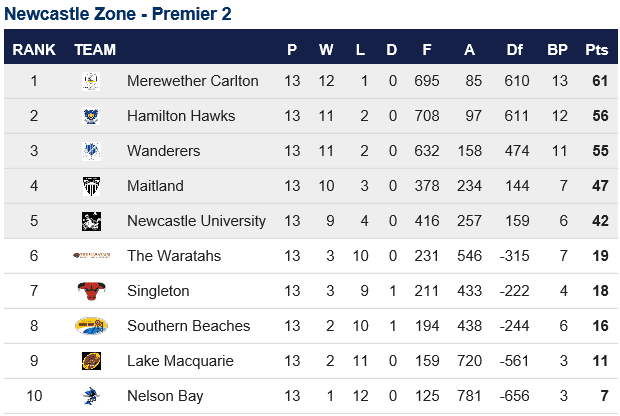Click the Newcastle Zone - Premier 2 heading
620x416 pixels.
tap(118, 14)
